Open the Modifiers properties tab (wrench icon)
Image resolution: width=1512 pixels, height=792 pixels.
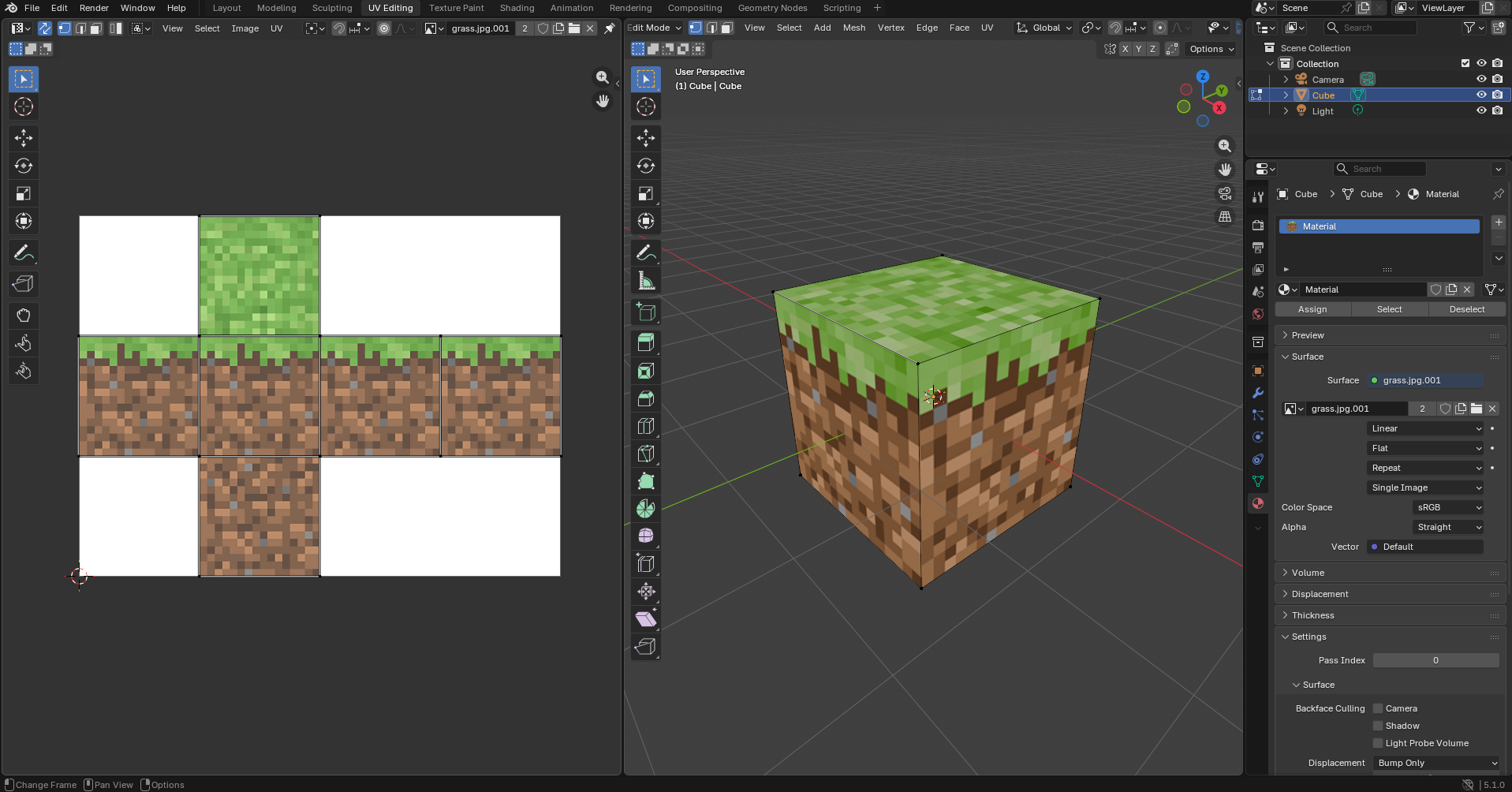coord(1258,393)
